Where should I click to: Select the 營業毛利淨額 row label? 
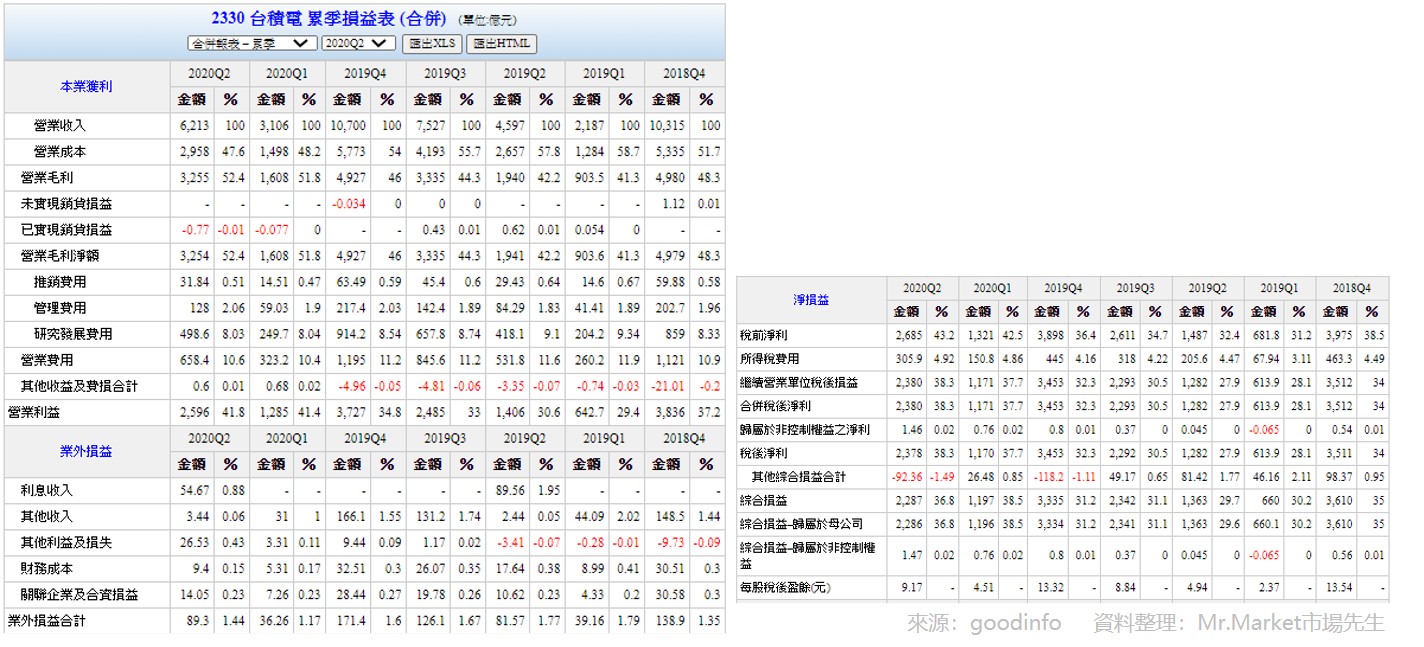click(60, 256)
